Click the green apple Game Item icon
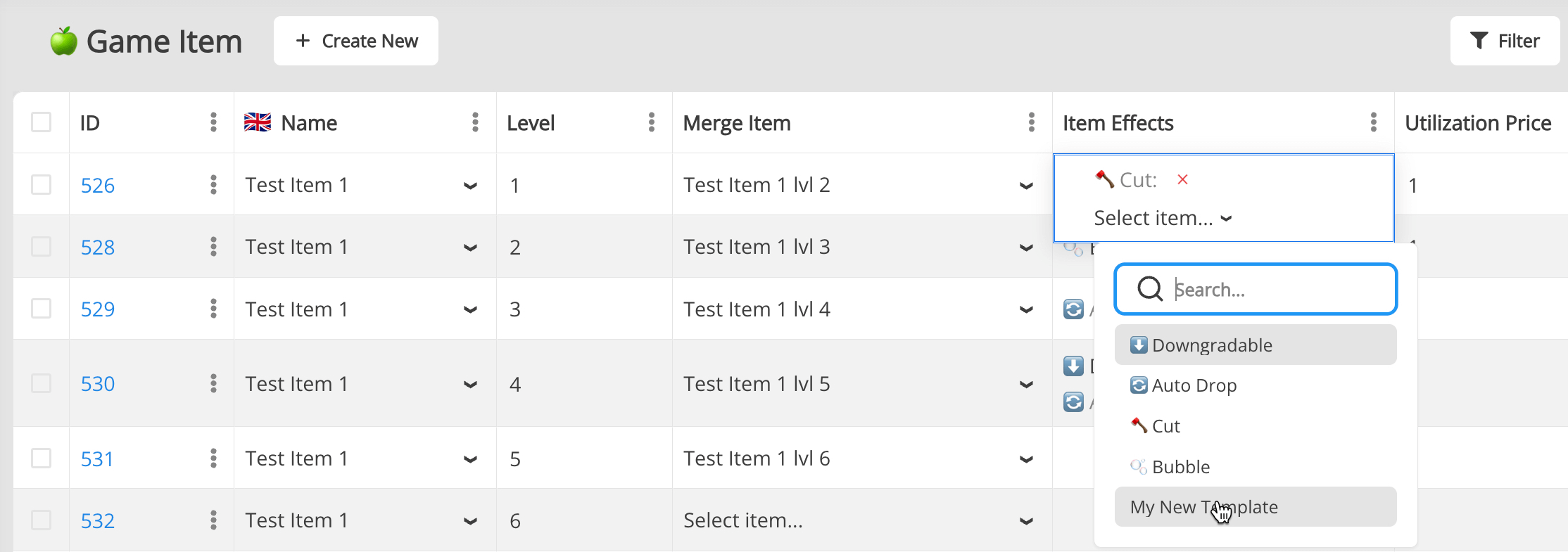The width and height of the screenshot is (1568, 552). [x=62, y=41]
